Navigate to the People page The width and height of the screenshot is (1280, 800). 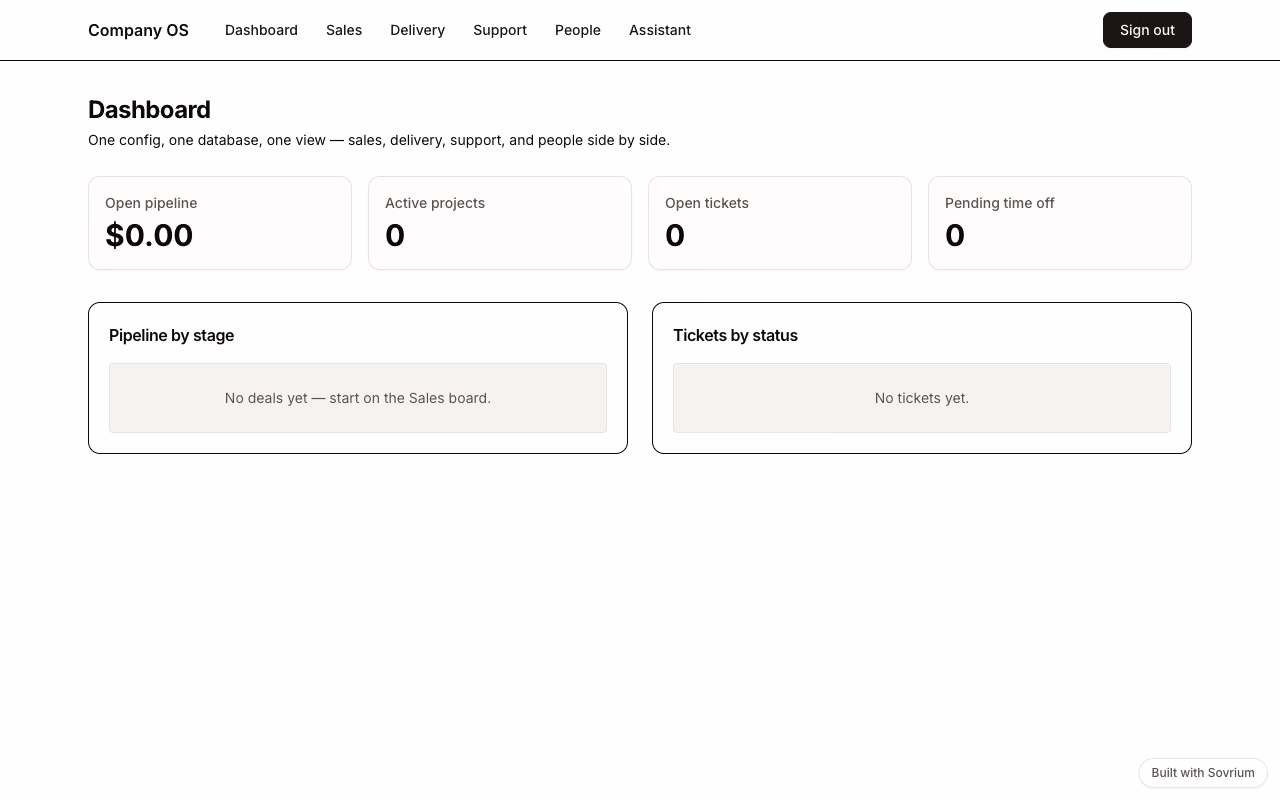(x=578, y=30)
